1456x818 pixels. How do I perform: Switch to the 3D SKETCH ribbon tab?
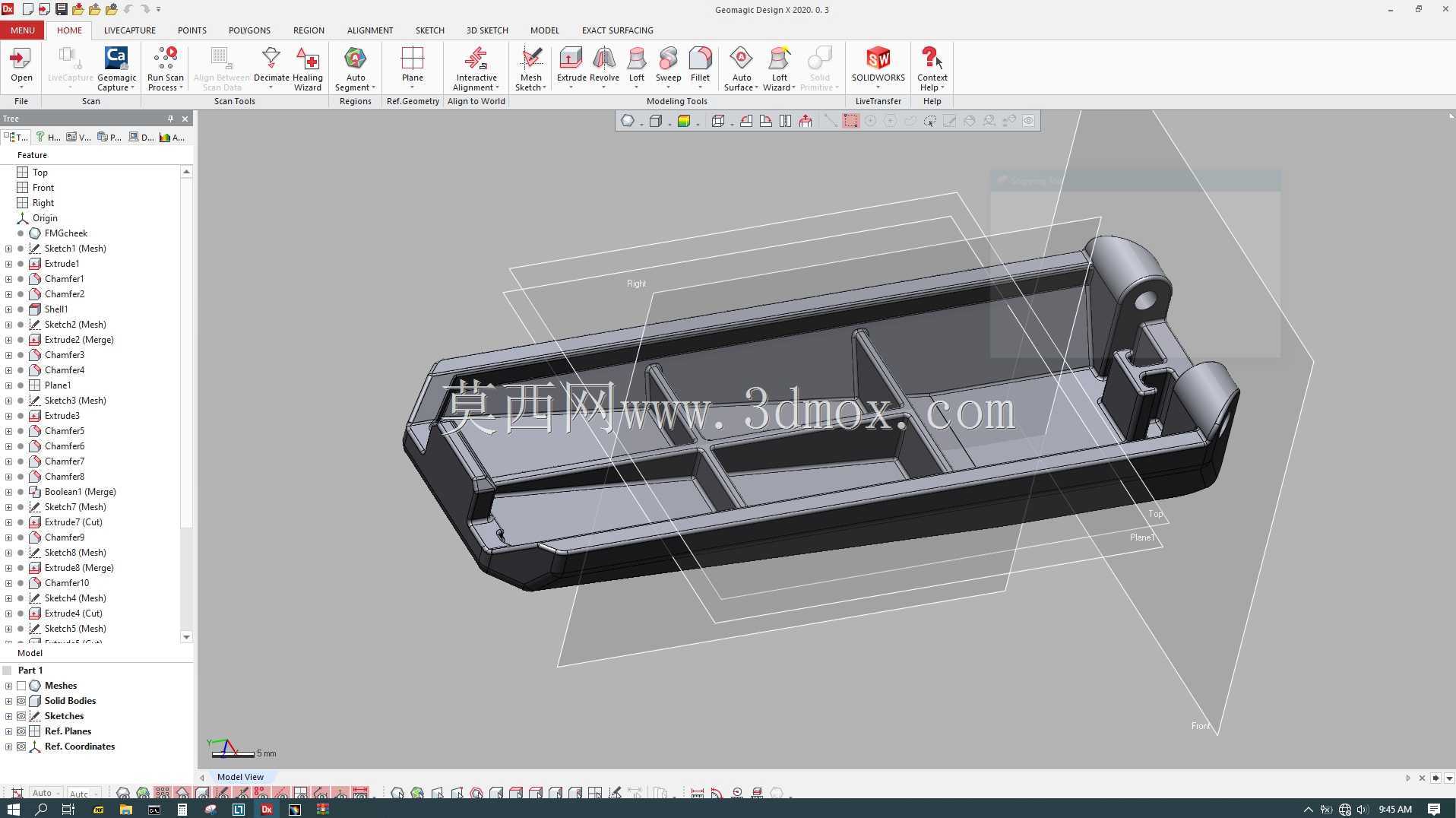tap(487, 30)
